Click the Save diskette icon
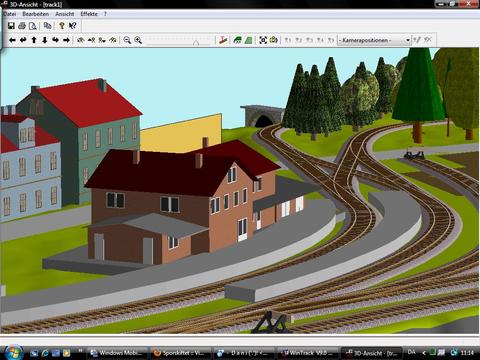The width and height of the screenshot is (480, 360). (x=11, y=26)
